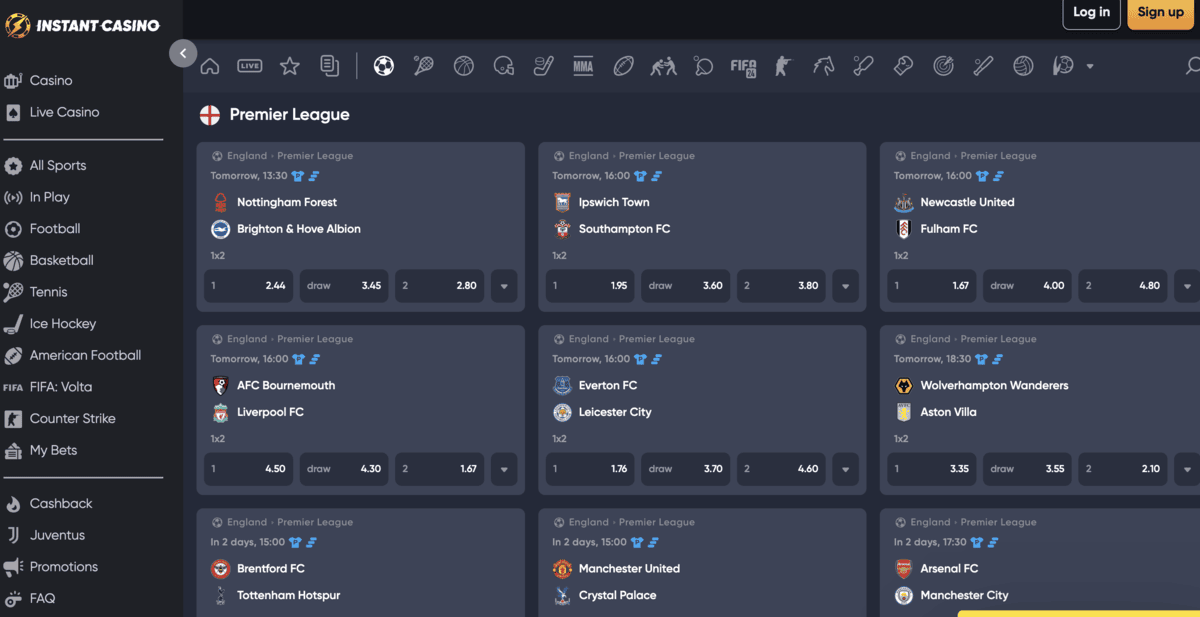The width and height of the screenshot is (1200, 617).
Task: Go to the sportsbook home icon
Action: pyautogui.click(x=210, y=66)
